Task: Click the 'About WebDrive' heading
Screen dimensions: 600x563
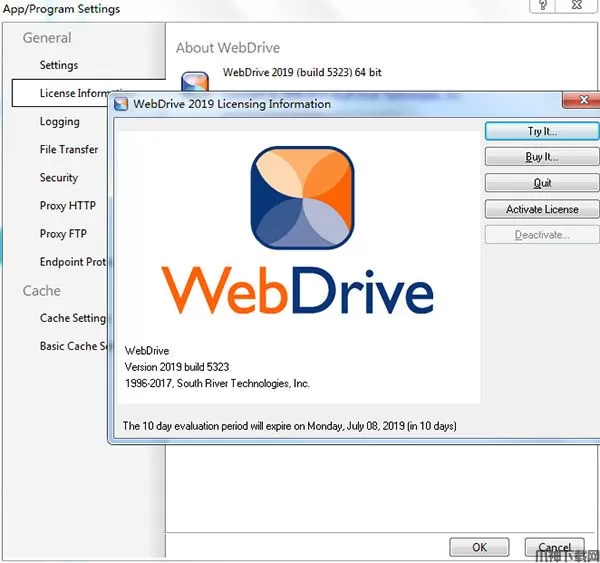Action: pyautogui.click(x=228, y=48)
